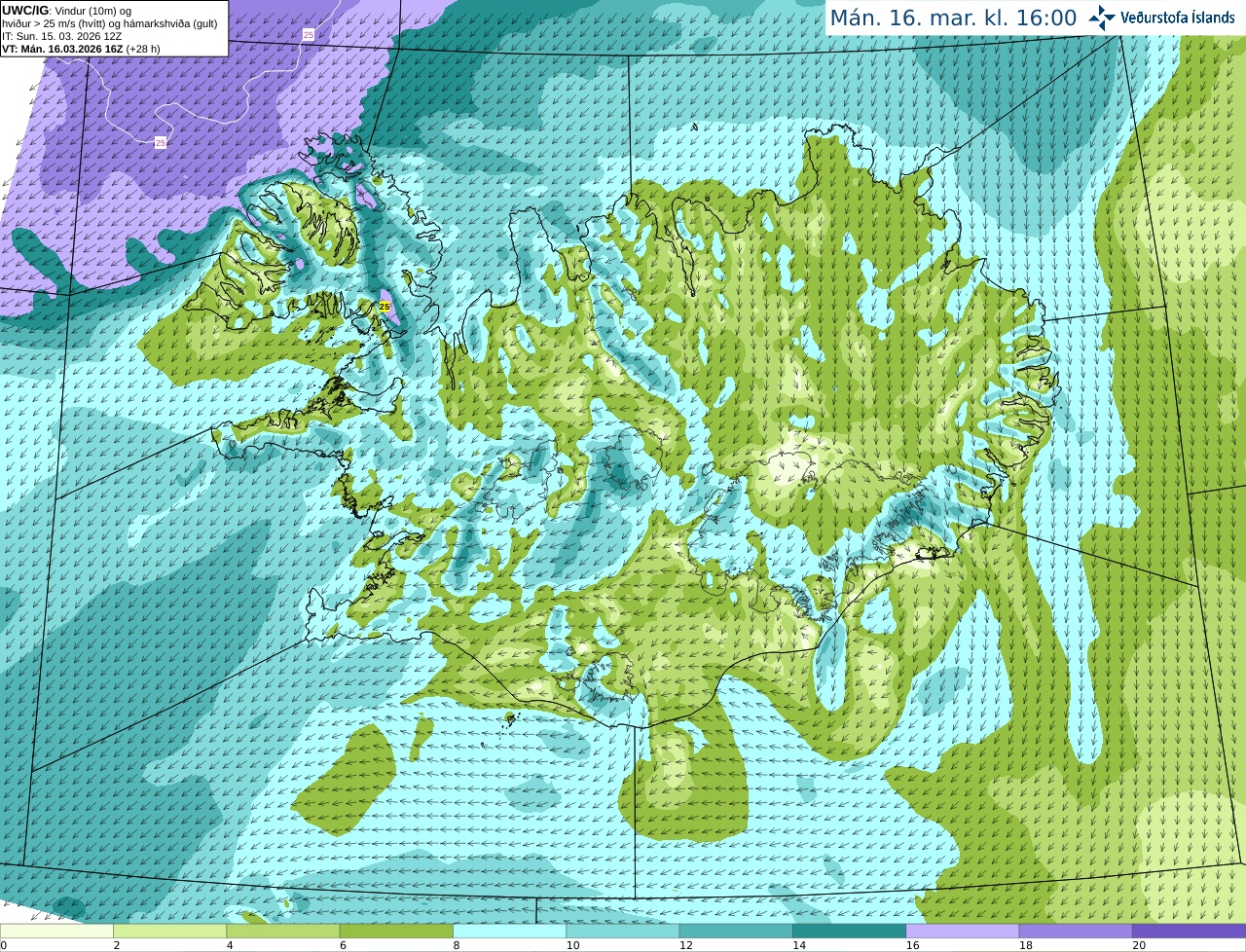Image resolution: width=1246 pixels, height=952 pixels.
Task: Pick the 16–18 m/s light lavender swatch
Action: [963, 932]
